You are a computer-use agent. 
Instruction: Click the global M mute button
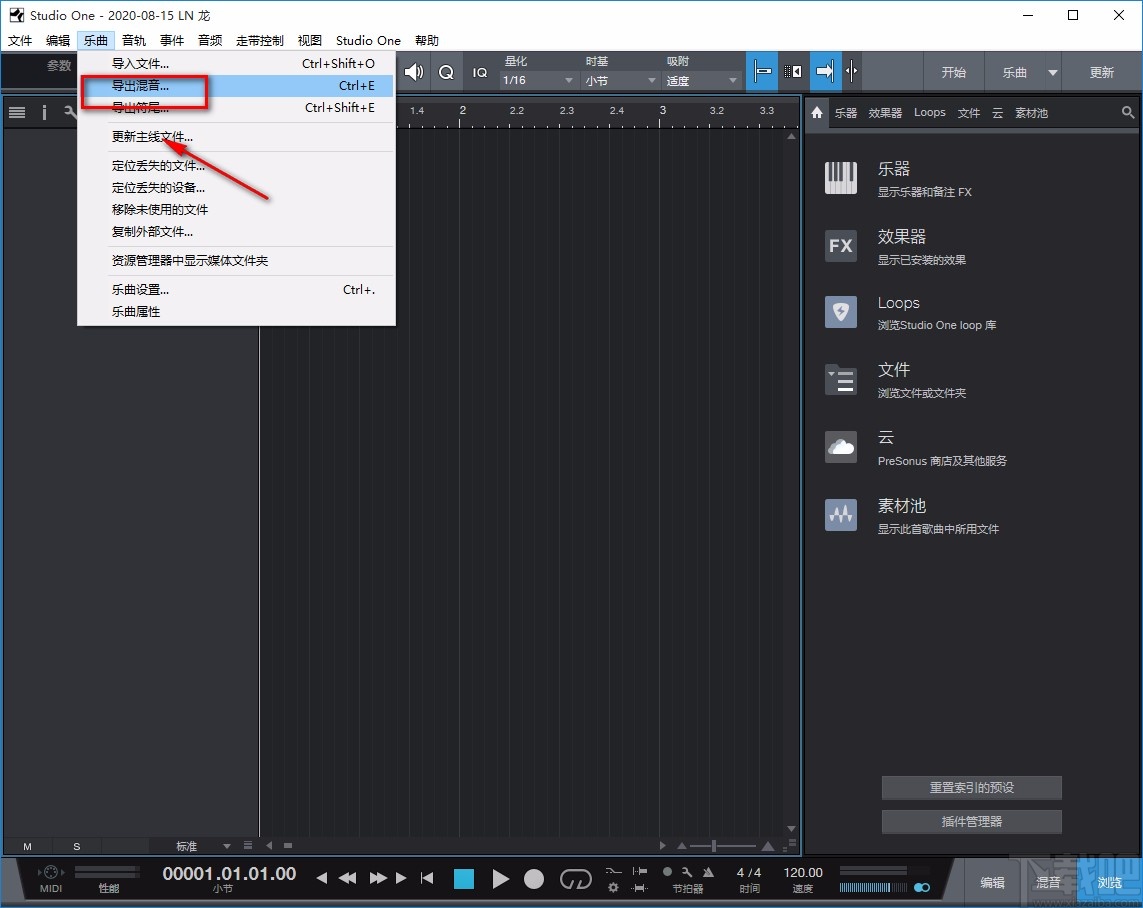pyautogui.click(x=27, y=846)
